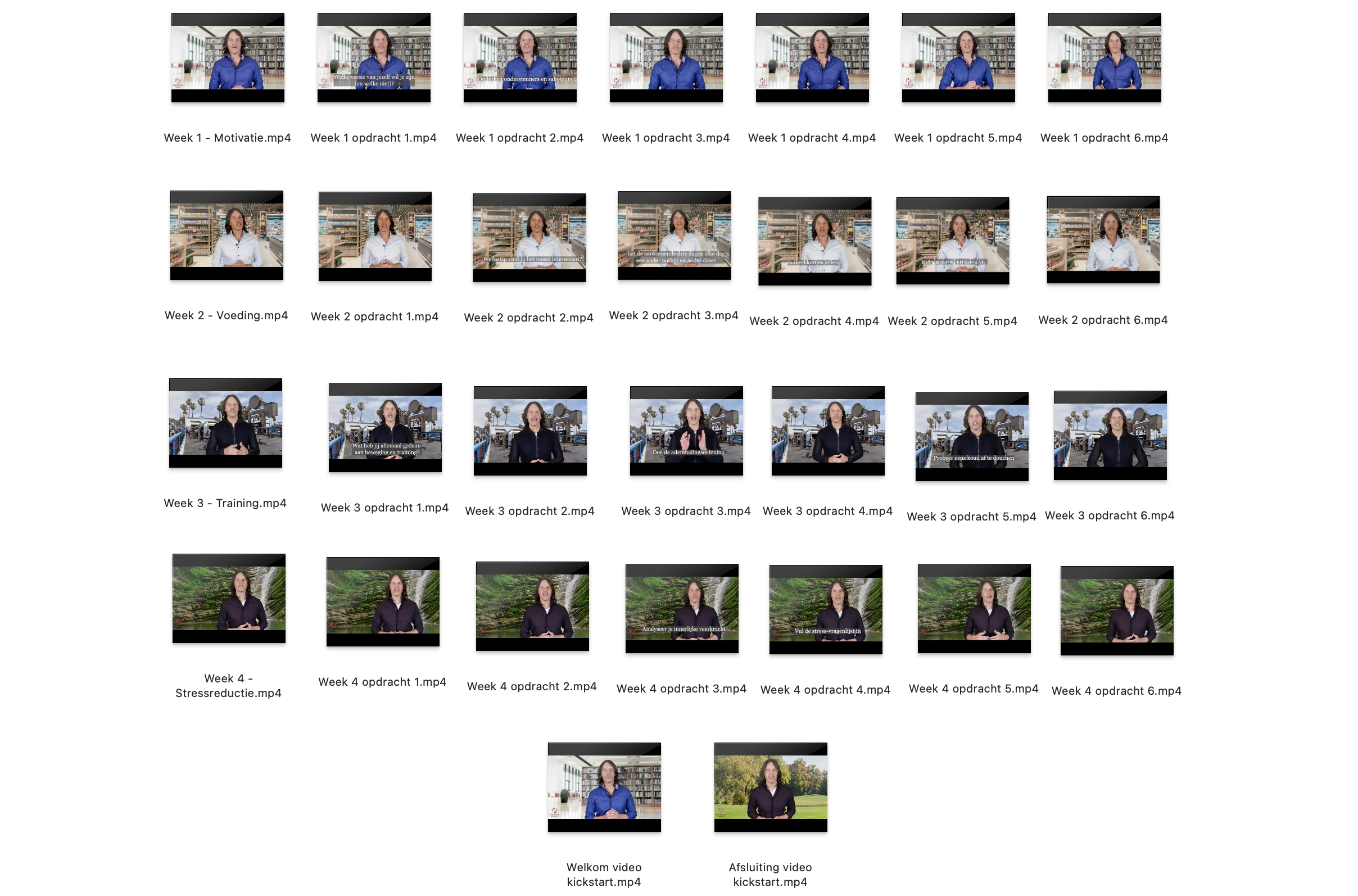Click Week 2 opdracht 3.mp4 thumbnail
The width and height of the screenshot is (1358, 896).
(x=673, y=236)
